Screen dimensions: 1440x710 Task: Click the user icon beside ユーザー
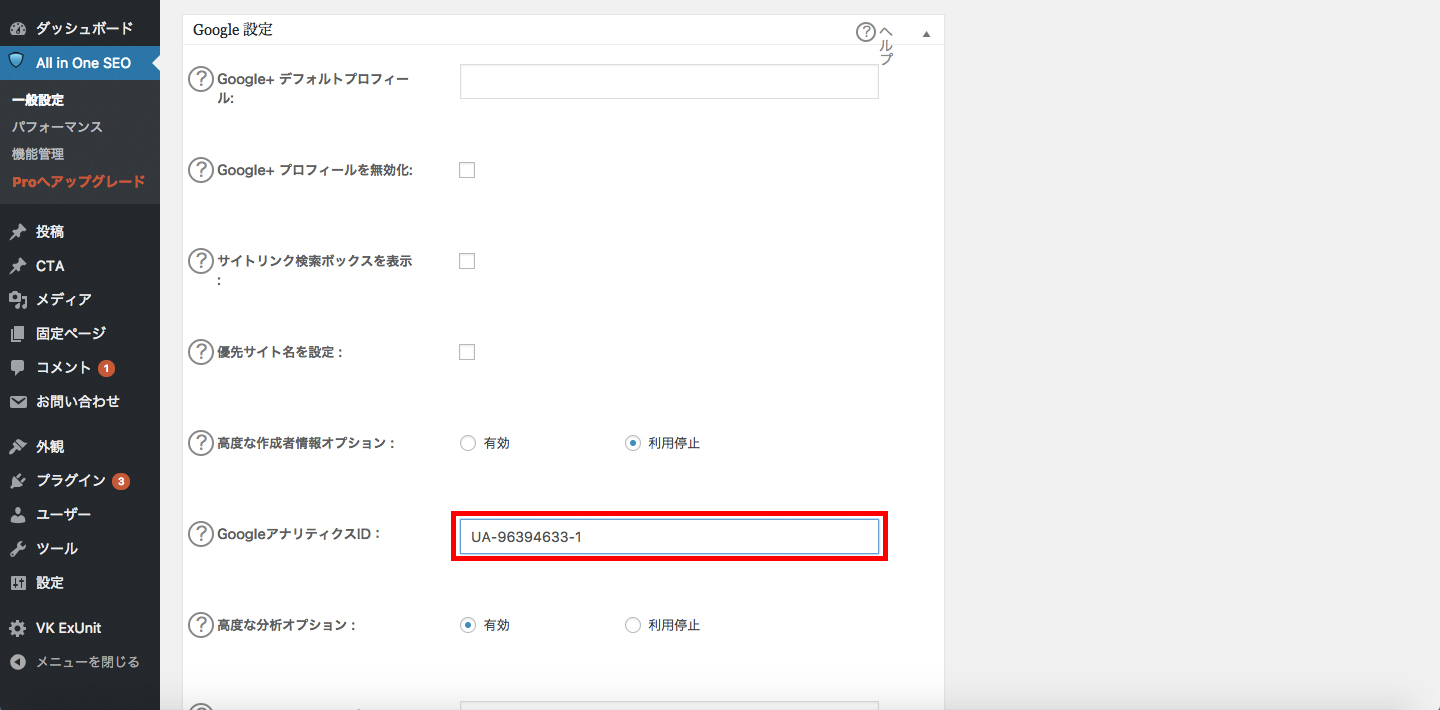pyautogui.click(x=17, y=515)
